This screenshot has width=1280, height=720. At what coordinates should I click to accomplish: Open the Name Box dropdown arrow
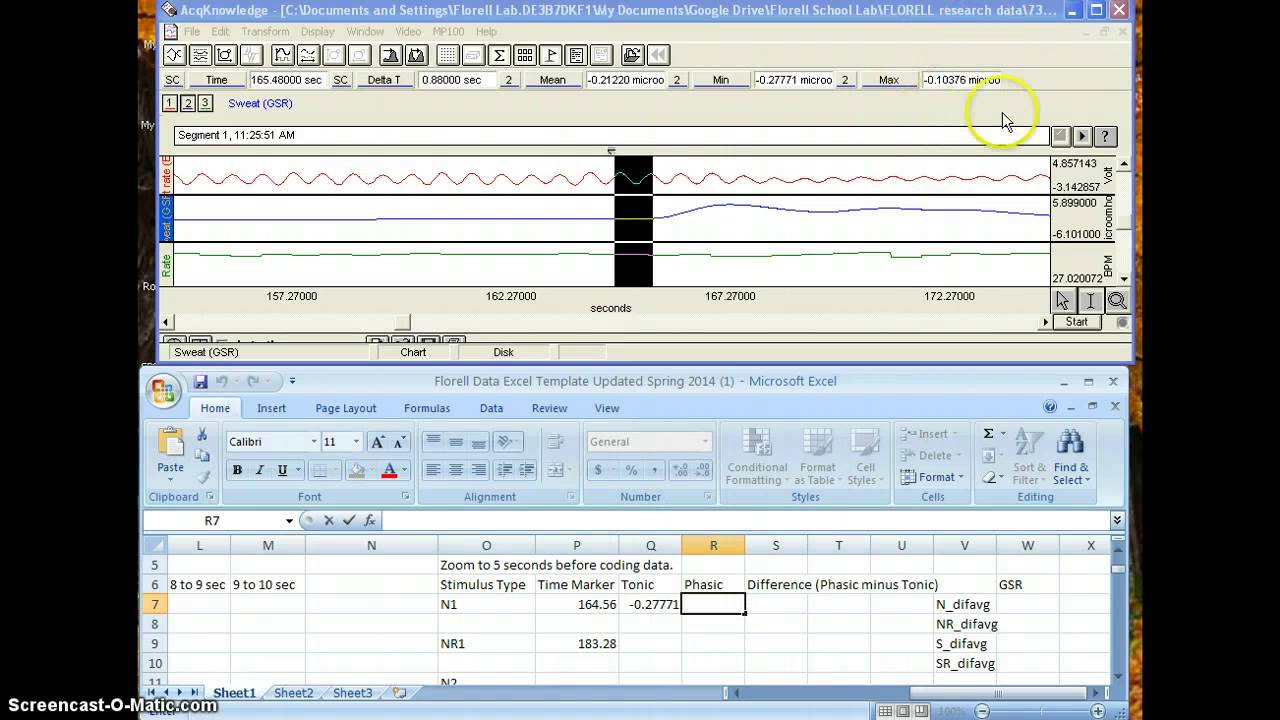(289, 521)
